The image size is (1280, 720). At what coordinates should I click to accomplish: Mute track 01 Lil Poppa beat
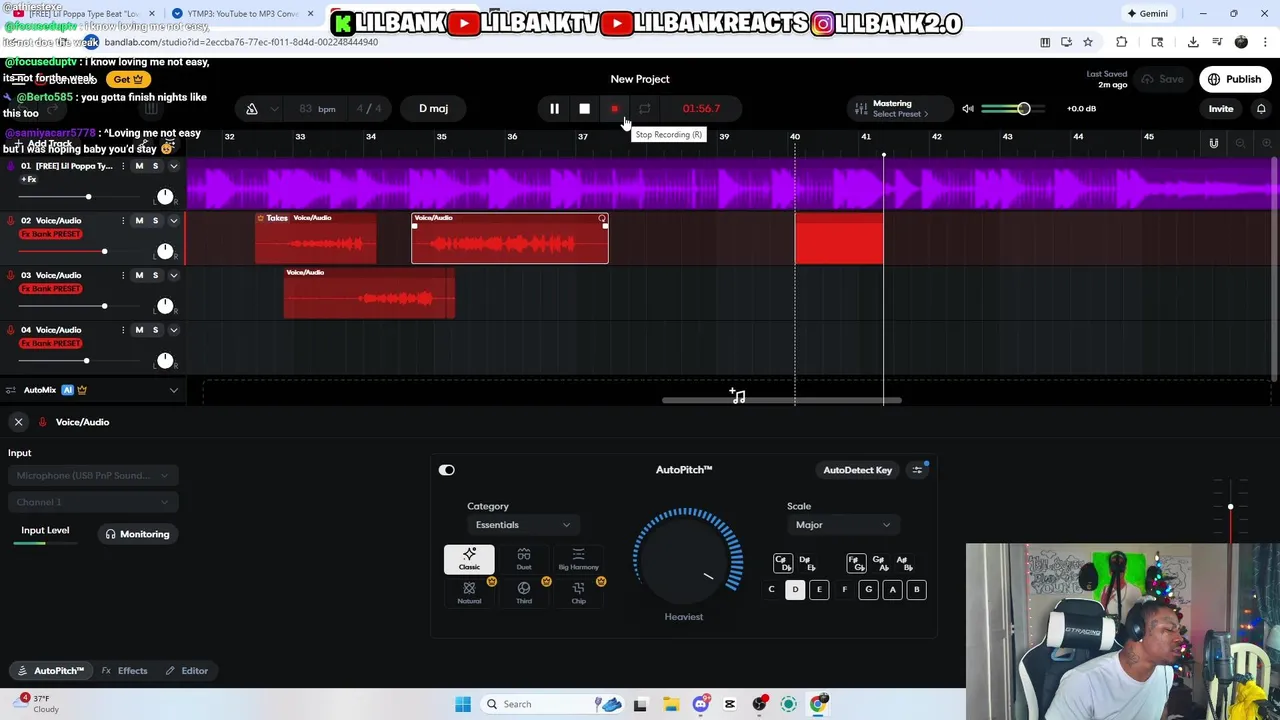pyautogui.click(x=139, y=166)
